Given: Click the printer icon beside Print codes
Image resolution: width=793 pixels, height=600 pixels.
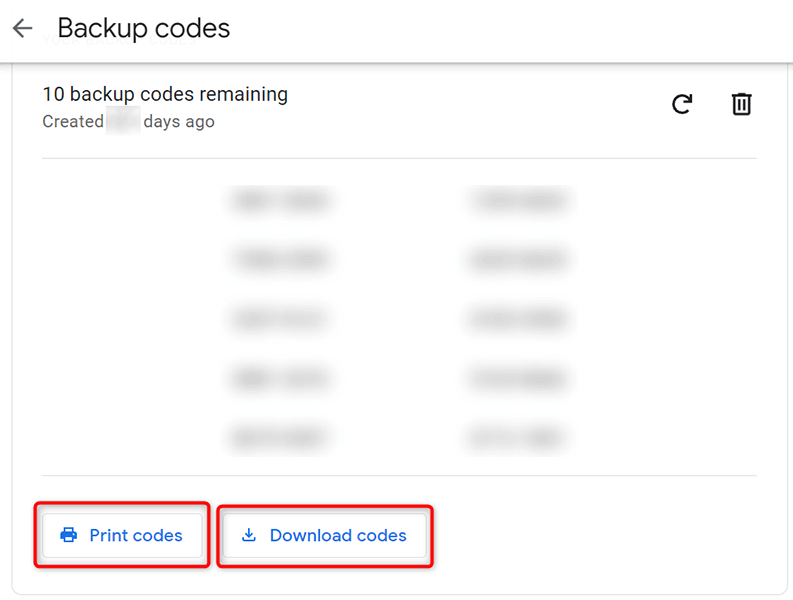Looking at the screenshot, I should click(x=68, y=536).
